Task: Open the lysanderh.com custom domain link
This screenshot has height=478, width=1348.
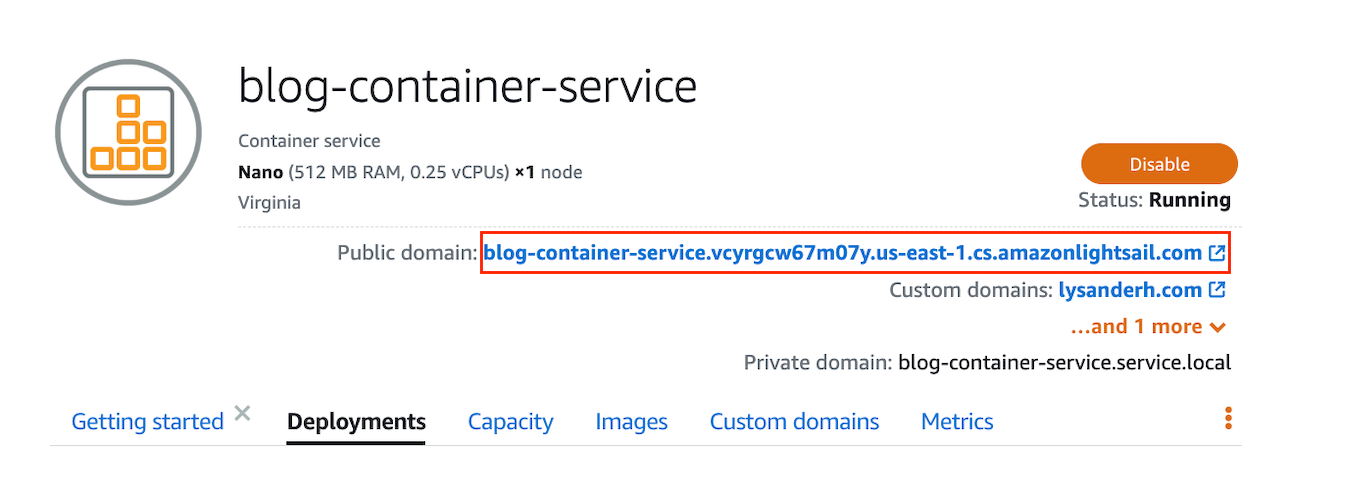Action: pos(1130,291)
